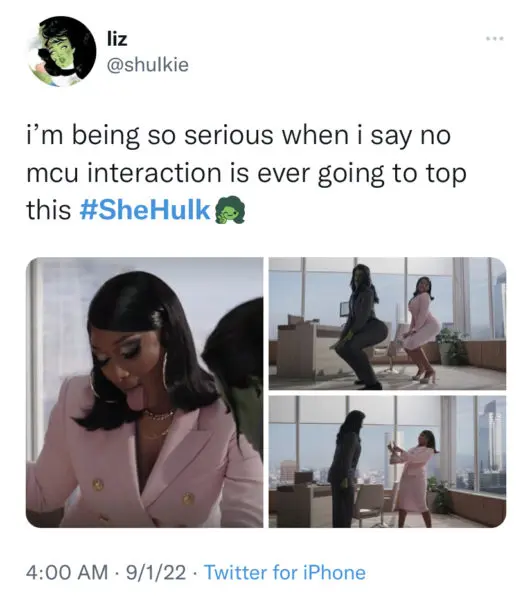Click the skyscraper in the bottom-right photo window

pos(491,444)
